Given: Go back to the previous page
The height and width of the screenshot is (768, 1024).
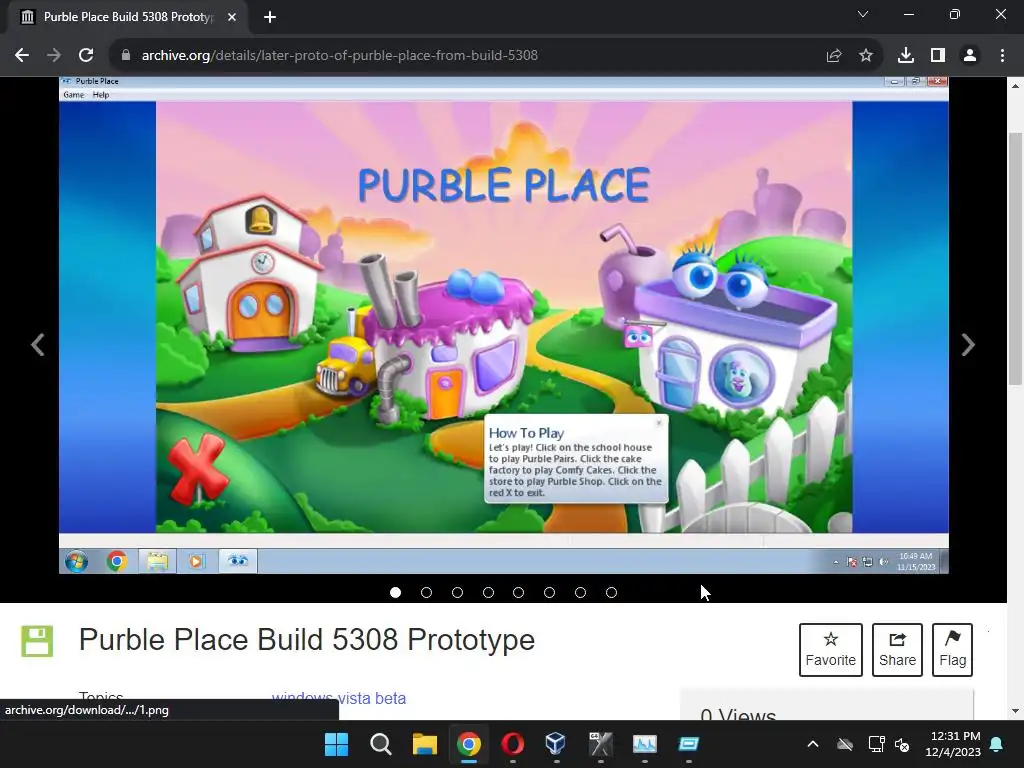Looking at the screenshot, I should 22,56.
